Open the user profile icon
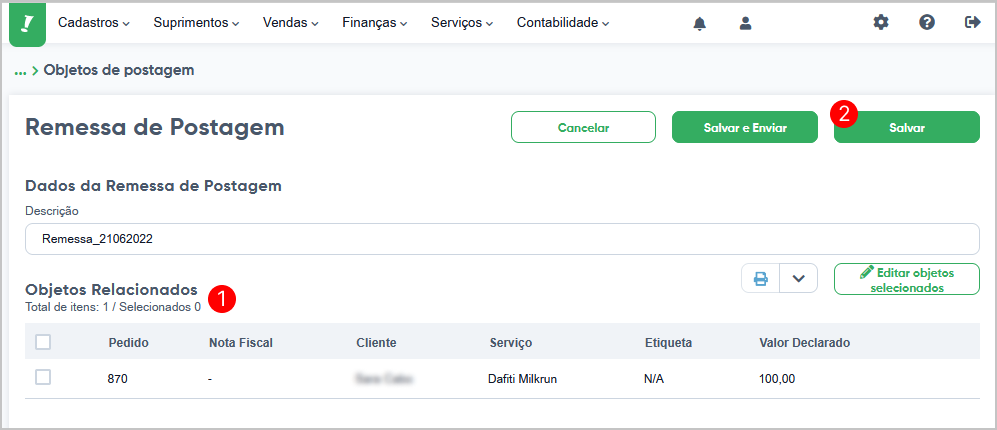The height and width of the screenshot is (430, 997). [x=746, y=24]
